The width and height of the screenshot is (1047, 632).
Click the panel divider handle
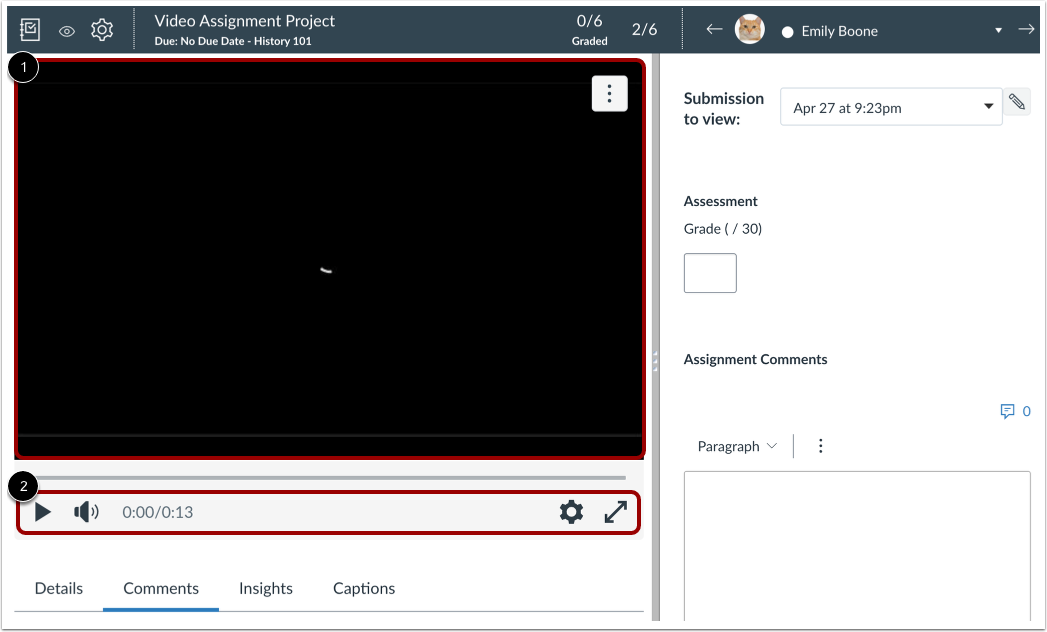coord(656,361)
